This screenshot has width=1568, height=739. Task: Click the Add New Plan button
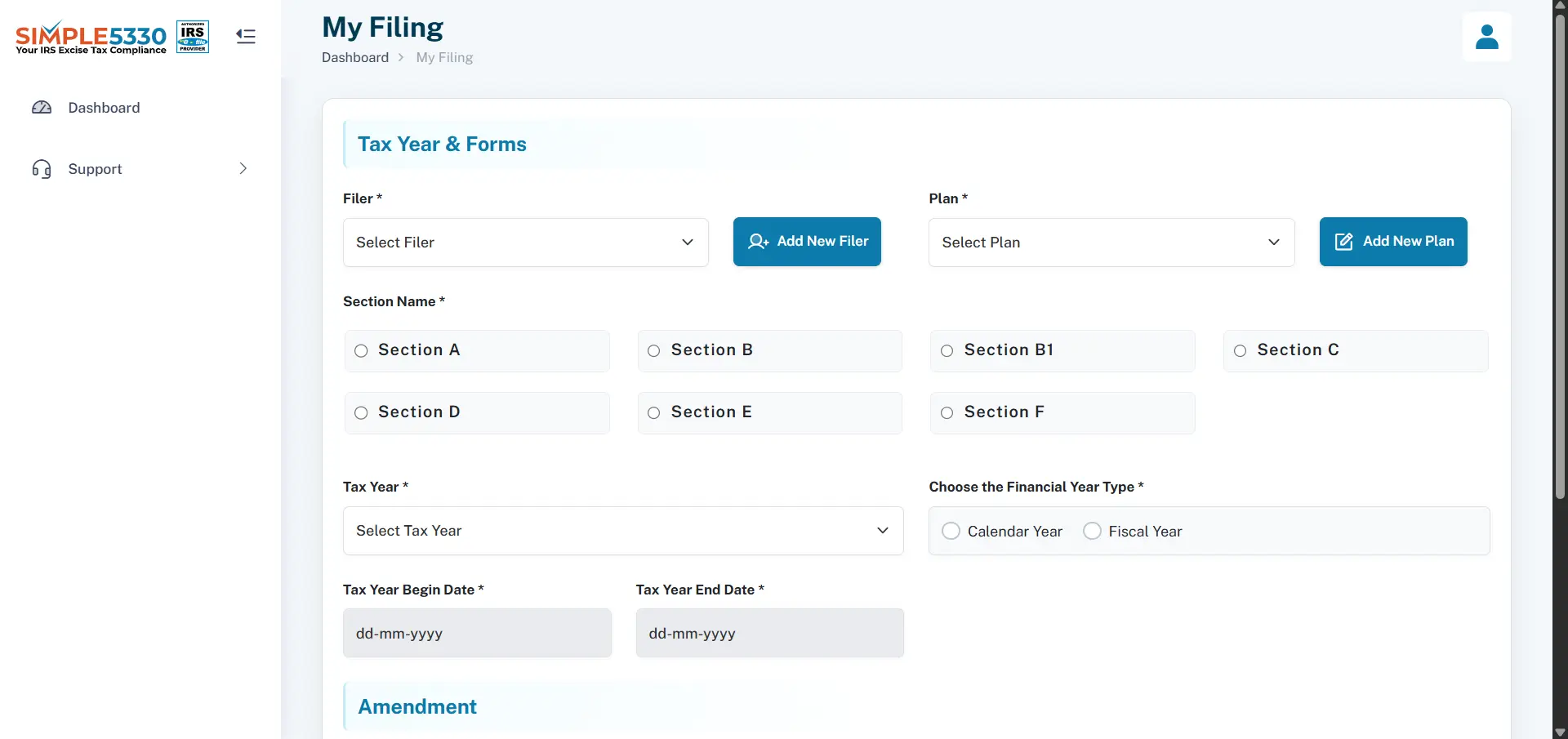point(1393,242)
